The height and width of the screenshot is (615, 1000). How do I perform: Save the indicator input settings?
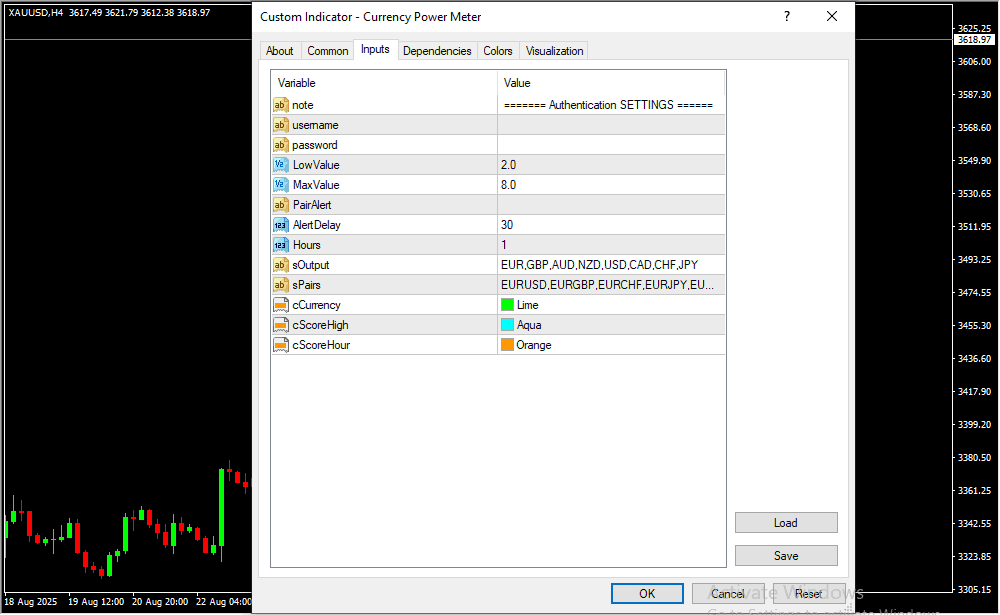point(786,556)
